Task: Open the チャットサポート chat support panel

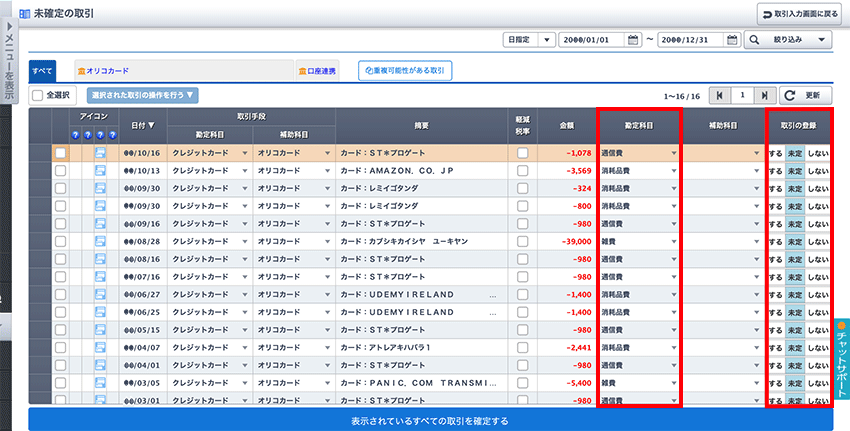Action: click(841, 360)
